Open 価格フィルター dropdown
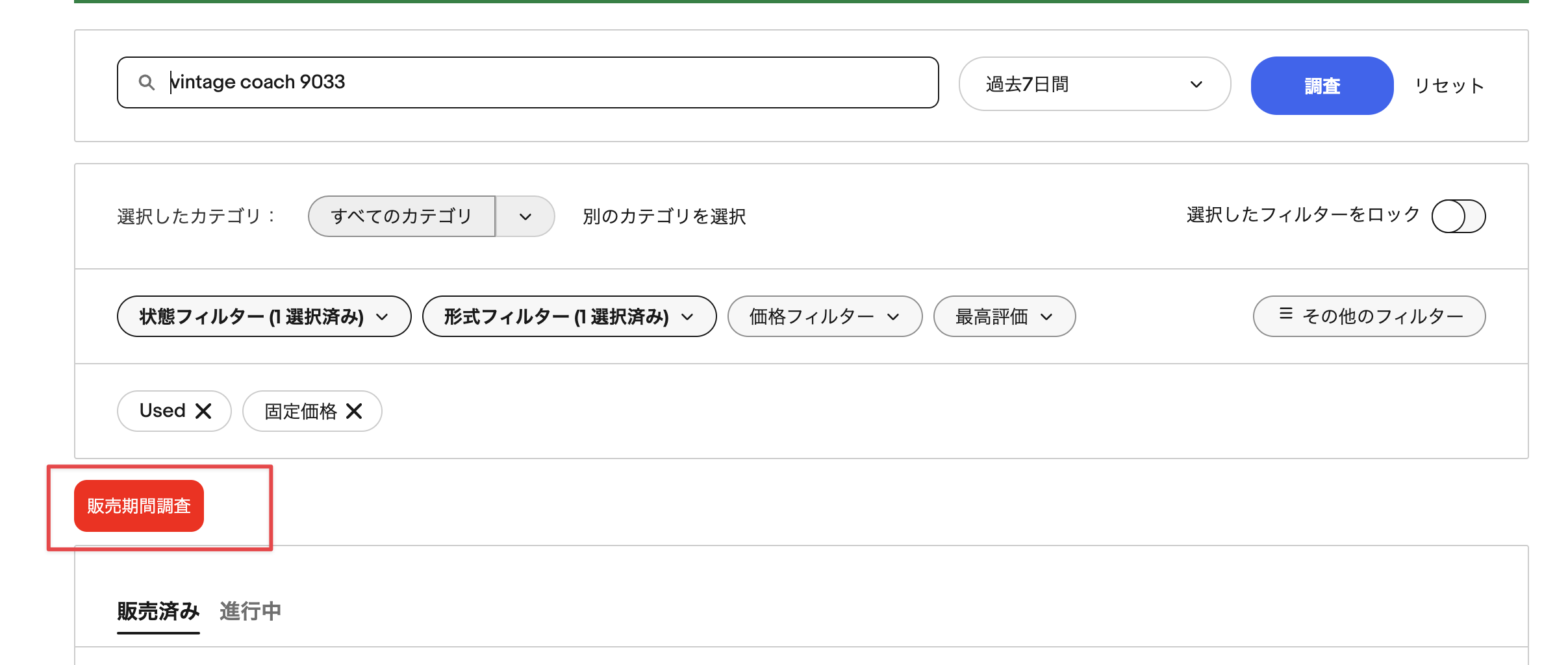The width and height of the screenshot is (1568, 665). (x=825, y=316)
